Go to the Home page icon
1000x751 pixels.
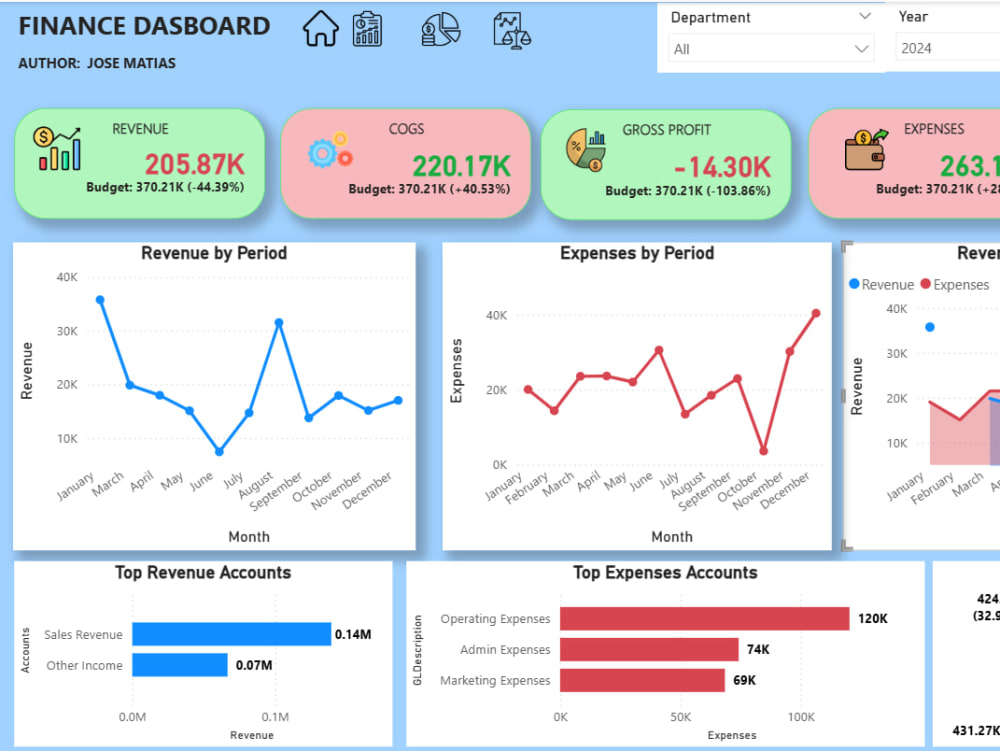tap(320, 29)
